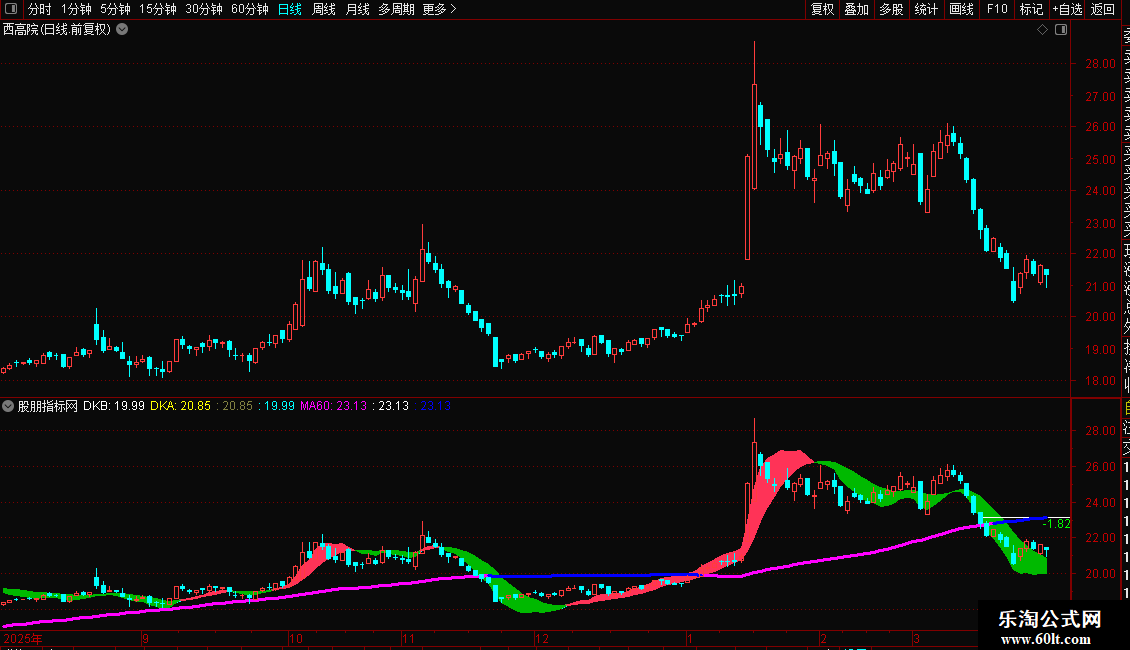Click month 12 marker on the time axis
The image size is (1130, 650).
pyautogui.click(x=542, y=639)
